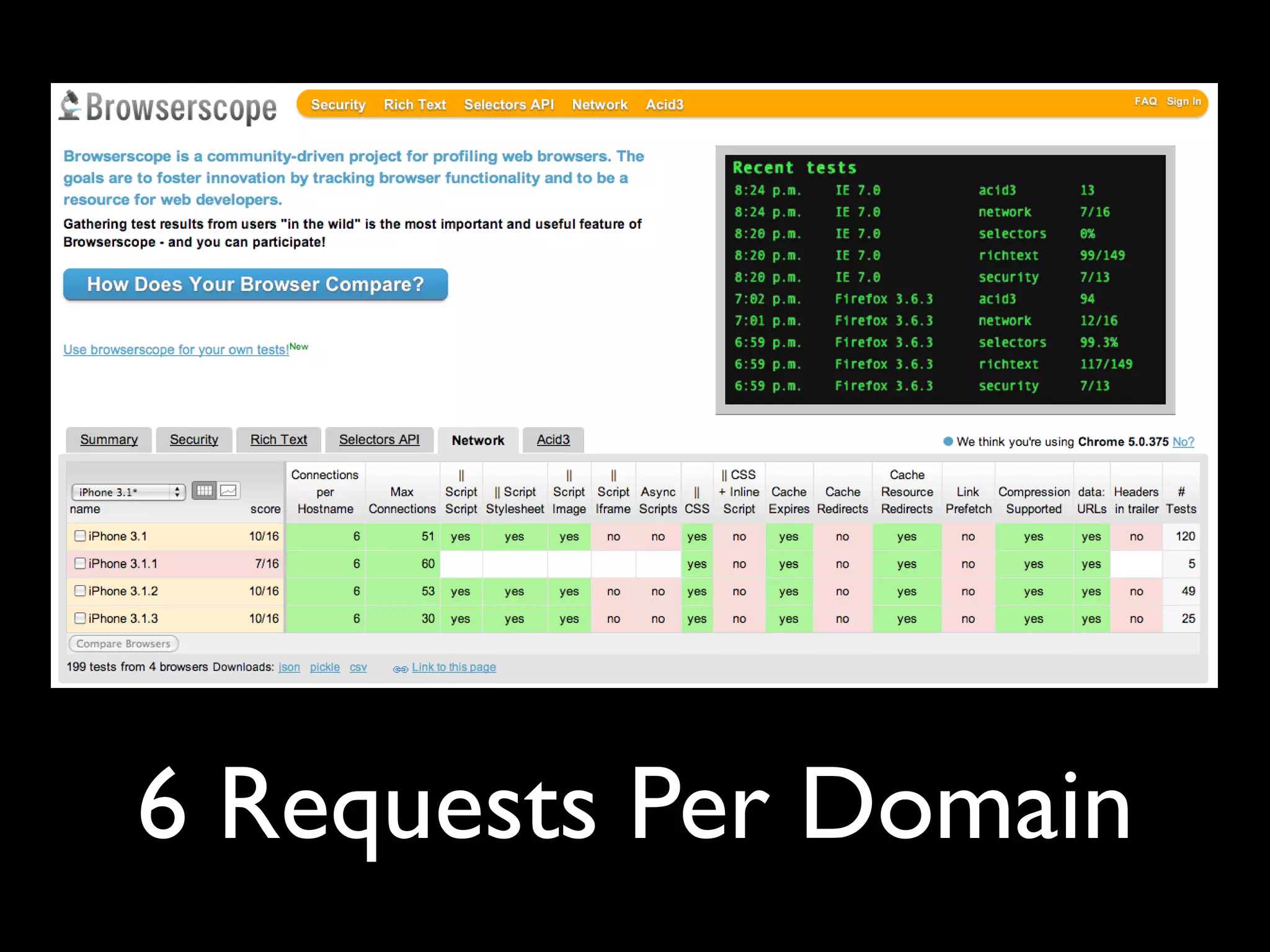Click the Link to this page link
1270x952 pixels.
[453, 667]
